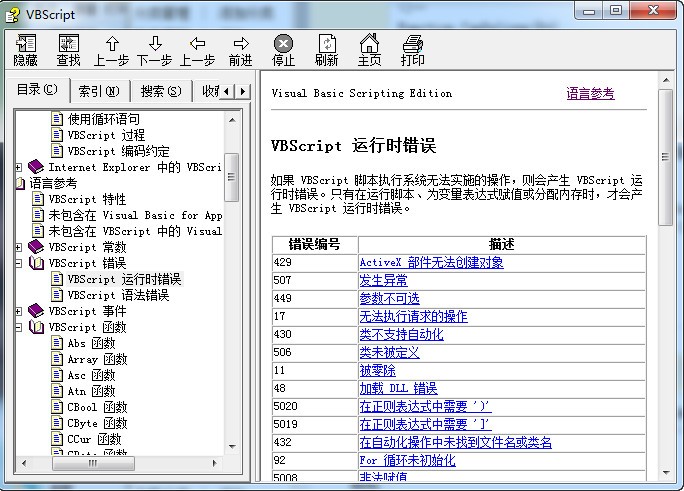
Task: Switch to the 搜索 (Search) tab
Action: pyautogui.click(x=161, y=91)
